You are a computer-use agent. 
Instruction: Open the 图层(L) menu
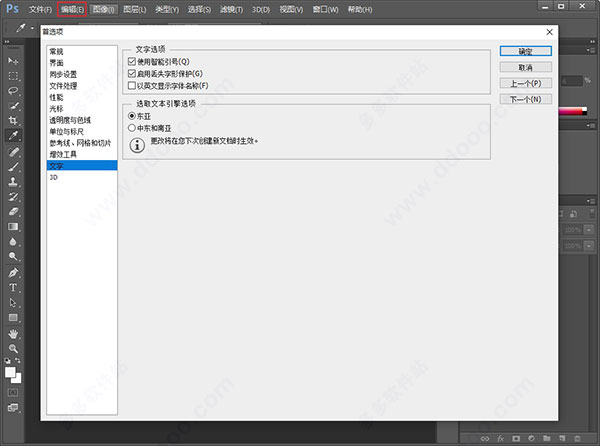[135, 9]
